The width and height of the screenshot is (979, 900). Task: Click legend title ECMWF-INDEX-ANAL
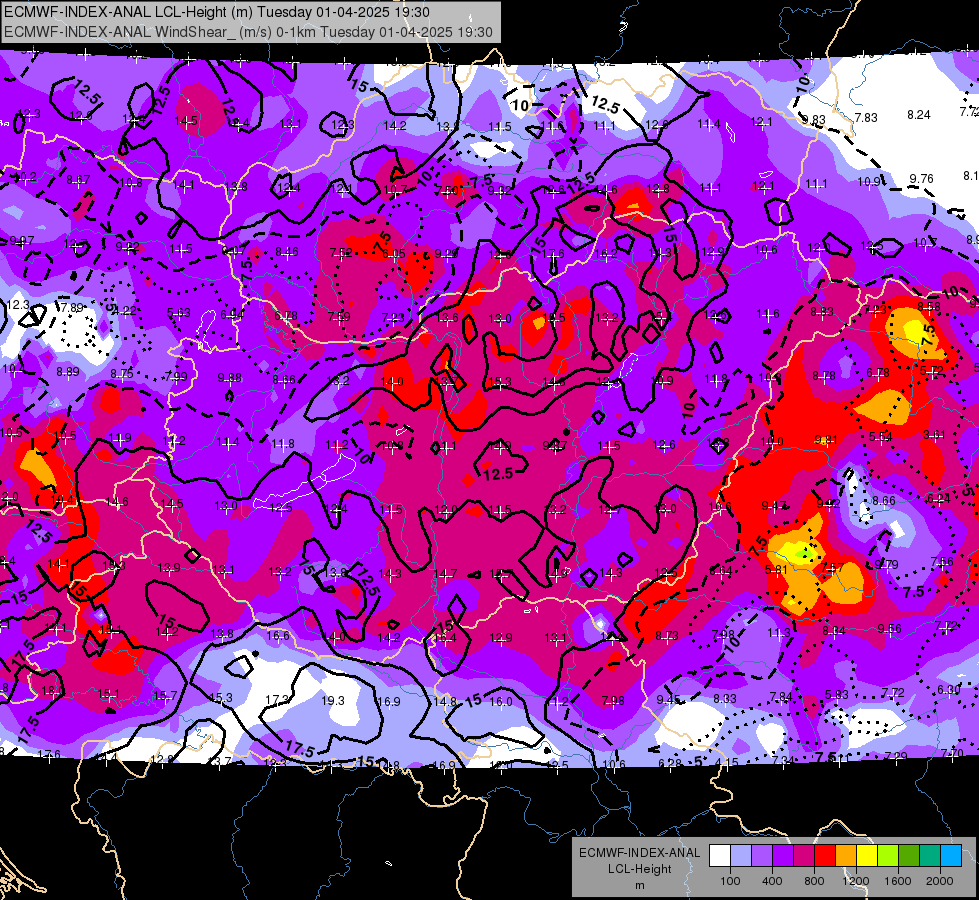pyautogui.click(x=639, y=853)
